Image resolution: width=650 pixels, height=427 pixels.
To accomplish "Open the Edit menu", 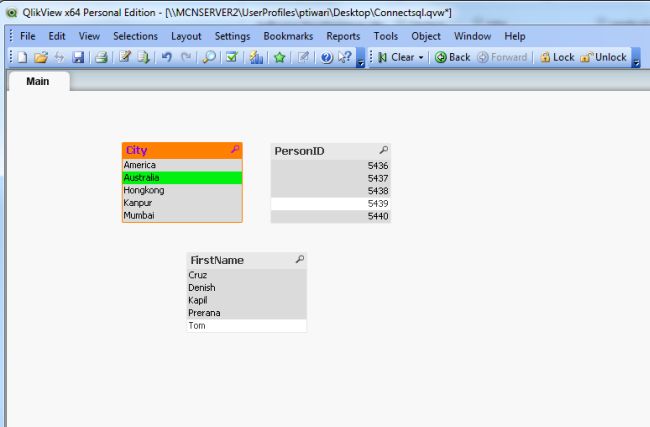I will coord(57,36).
